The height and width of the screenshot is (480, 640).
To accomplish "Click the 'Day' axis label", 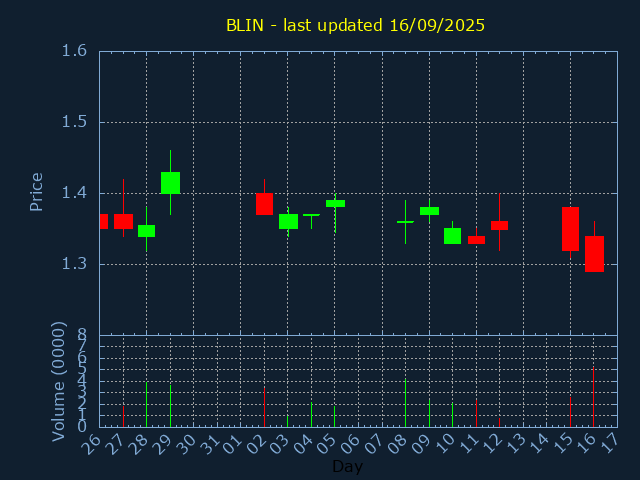I will pyautogui.click(x=347, y=466).
